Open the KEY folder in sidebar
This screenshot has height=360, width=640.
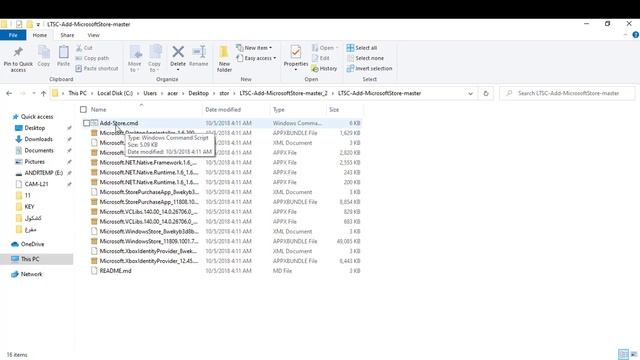(29, 207)
